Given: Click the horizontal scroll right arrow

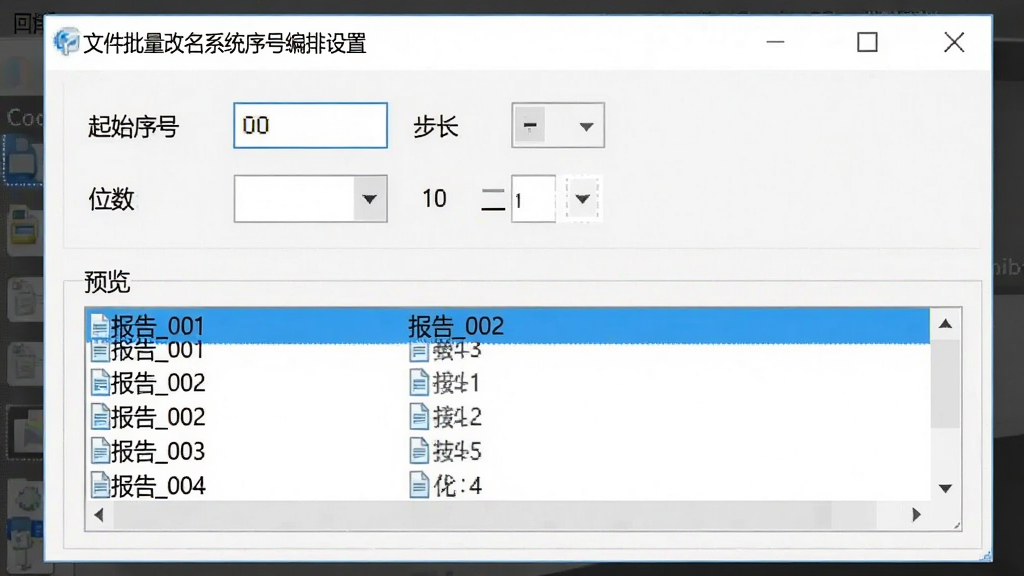Looking at the screenshot, I should [x=916, y=515].
